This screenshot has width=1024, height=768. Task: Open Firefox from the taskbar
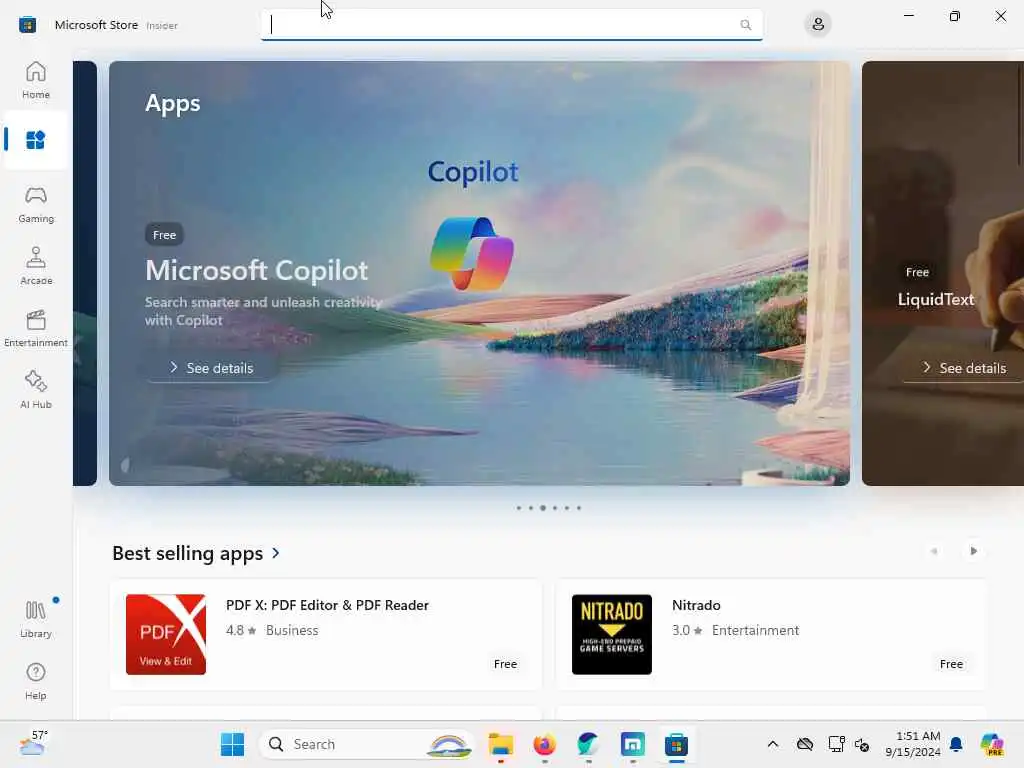(545, 744)
